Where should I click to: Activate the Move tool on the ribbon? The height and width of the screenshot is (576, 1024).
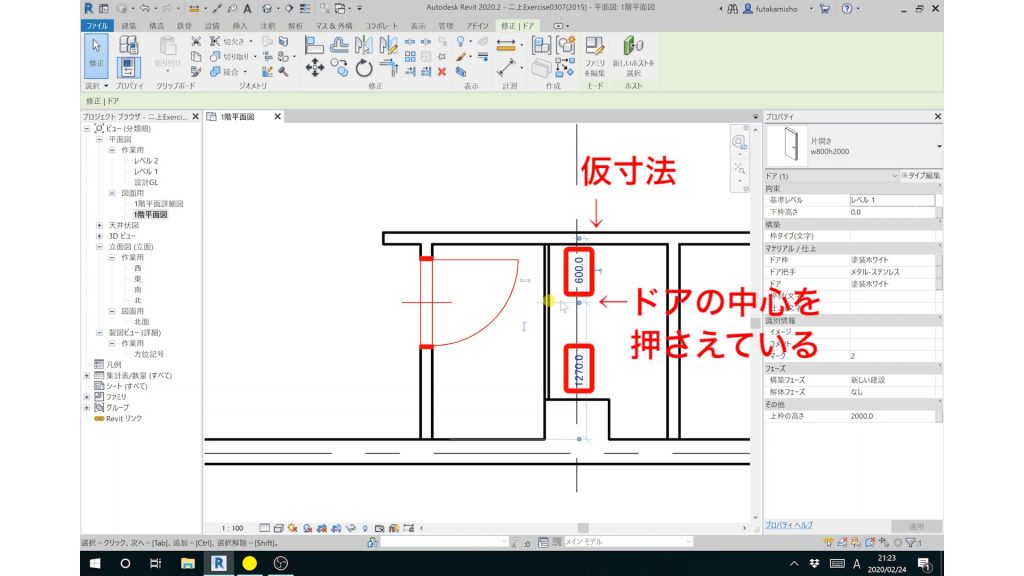click(314, 67)
